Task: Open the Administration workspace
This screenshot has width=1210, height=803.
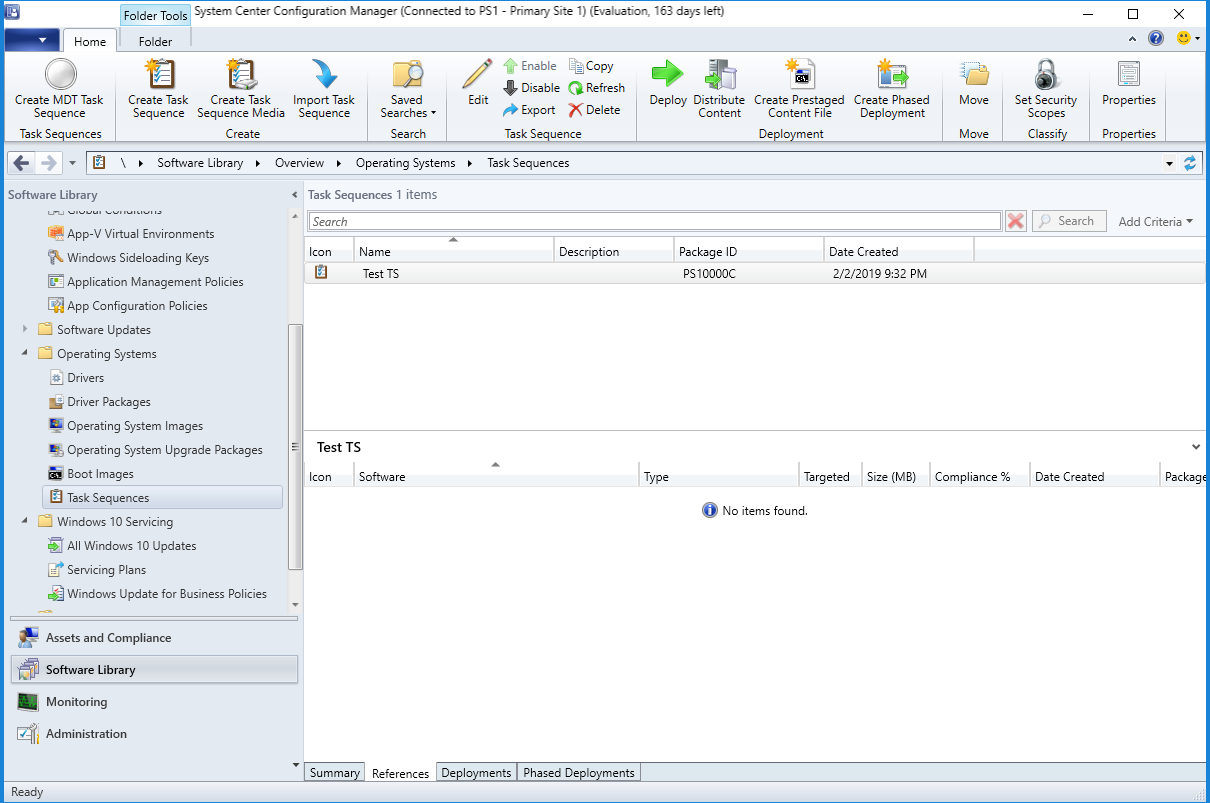Action: 154,734
